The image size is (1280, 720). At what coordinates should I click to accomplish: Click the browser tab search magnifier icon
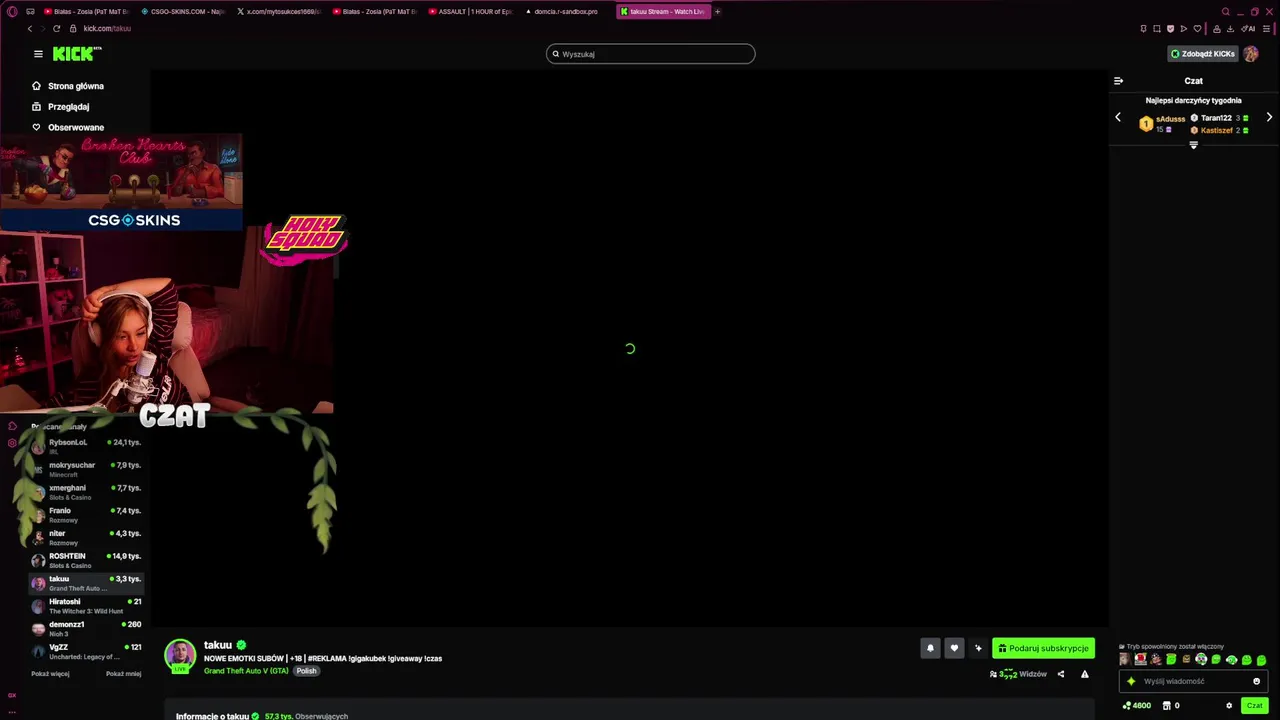coord(1225,12)
